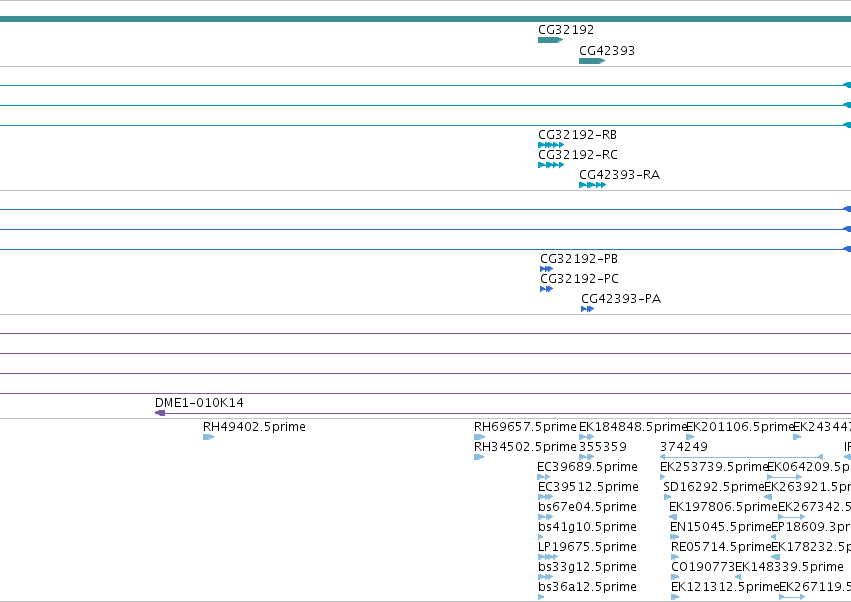Viewport: 851px width, 602px height.
Task: Click bs33g12.5prime EST label
Action: point(587,567)
